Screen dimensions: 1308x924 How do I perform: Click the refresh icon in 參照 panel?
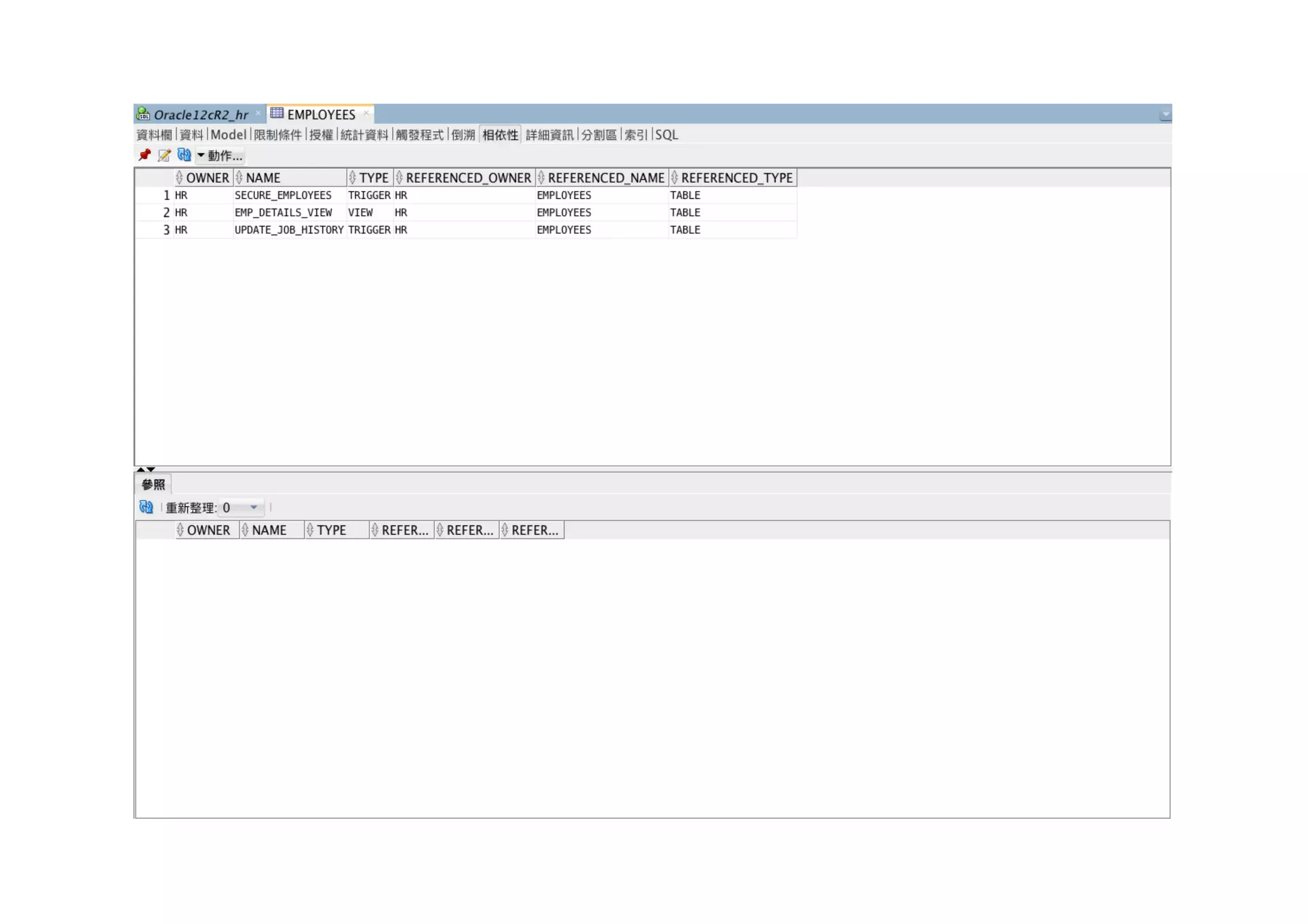click(x=146, y=507)
